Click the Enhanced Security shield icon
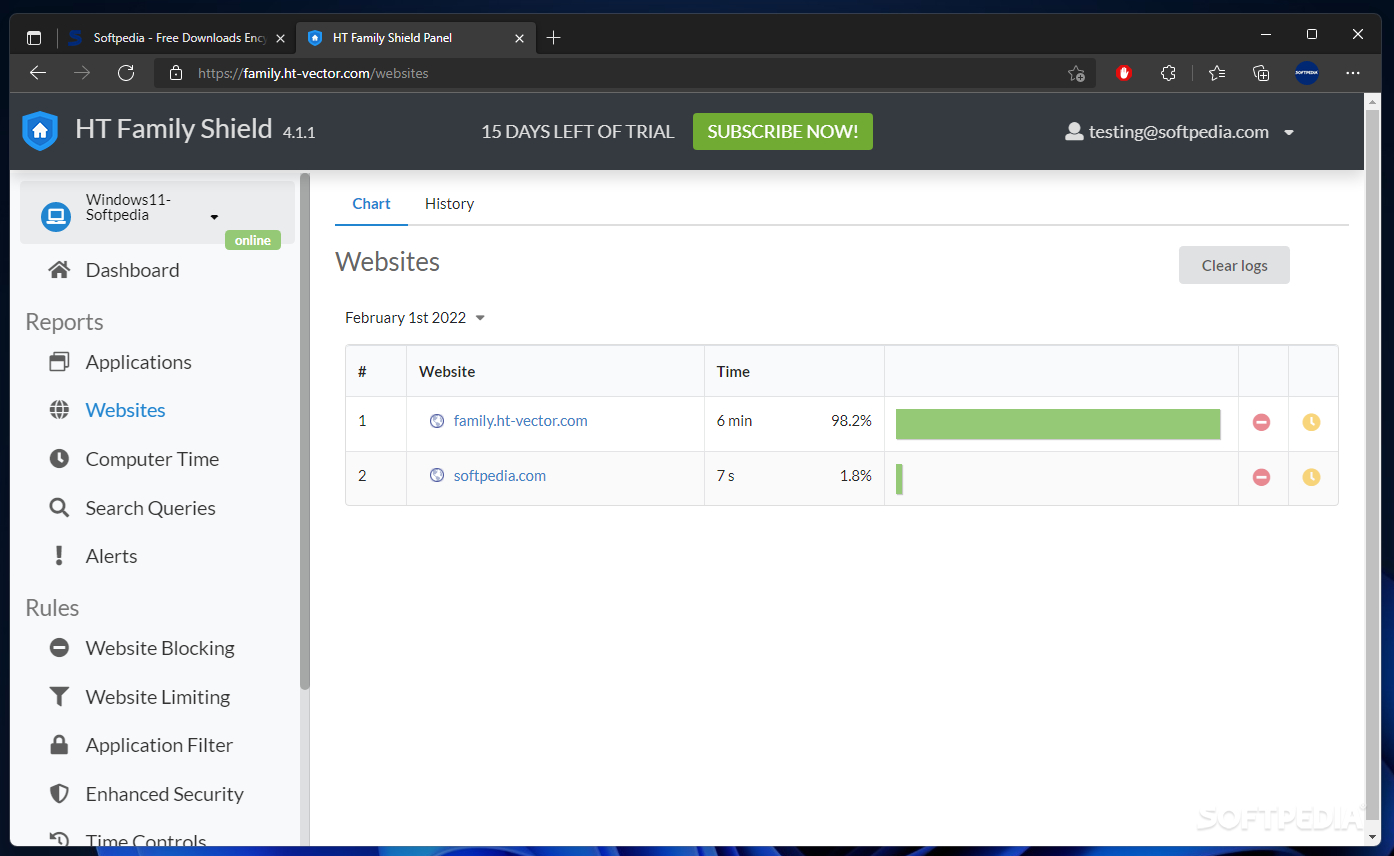Viewport: 1394px width, 856px height. click(x=60, y=794)
